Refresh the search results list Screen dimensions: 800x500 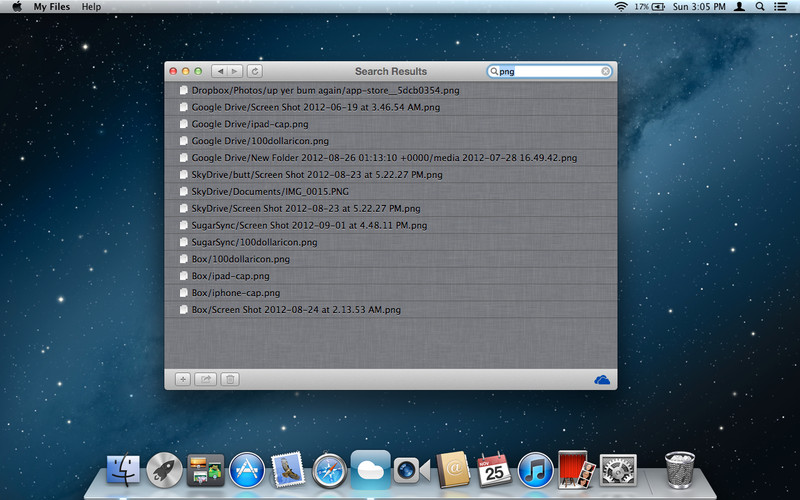(255, 71)
